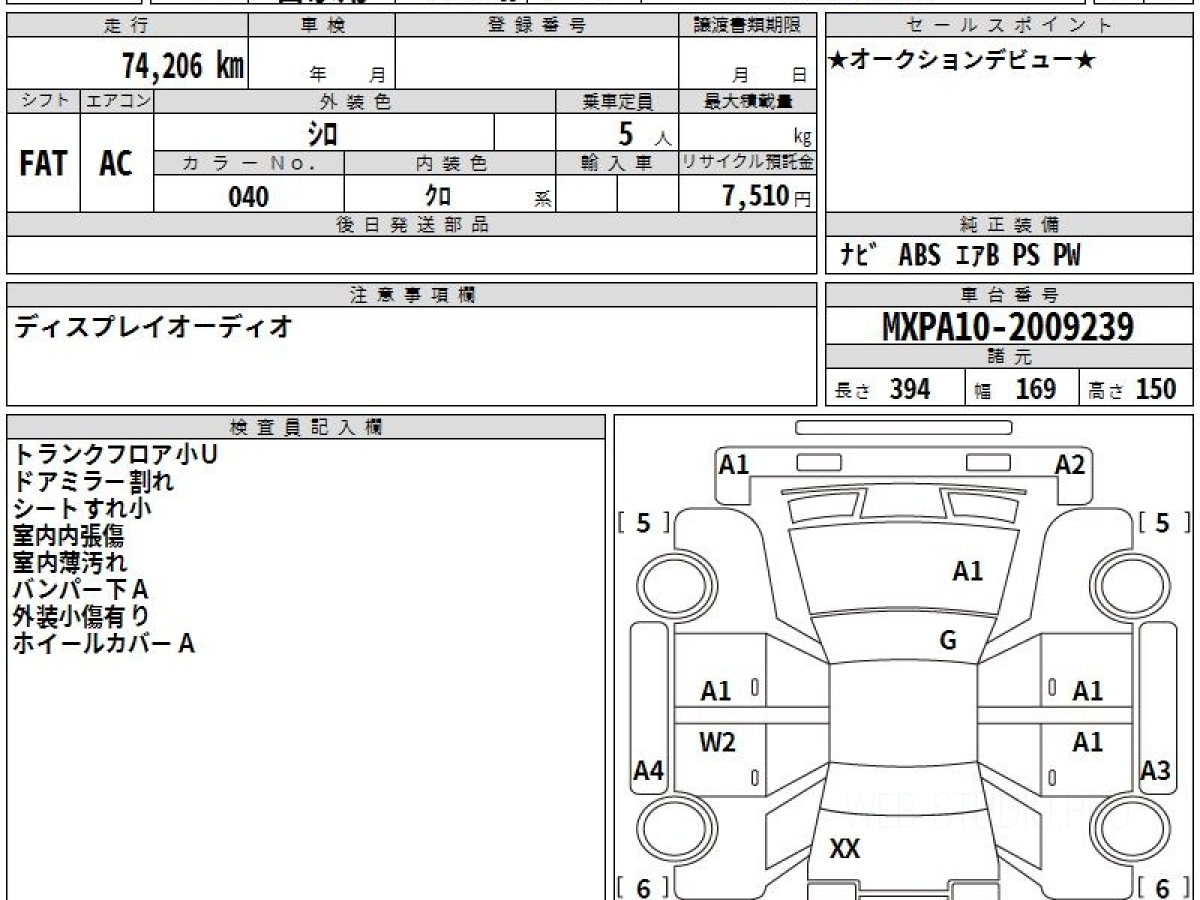The image size is (1200, 900).
Task: Select the ナビ ABS エアB PS PW equipment line
Action: click(960, 256)
